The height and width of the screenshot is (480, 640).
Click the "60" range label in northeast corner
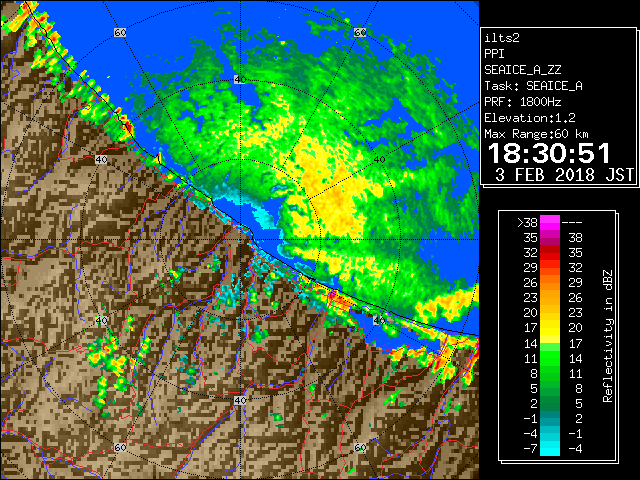point(360,32)
